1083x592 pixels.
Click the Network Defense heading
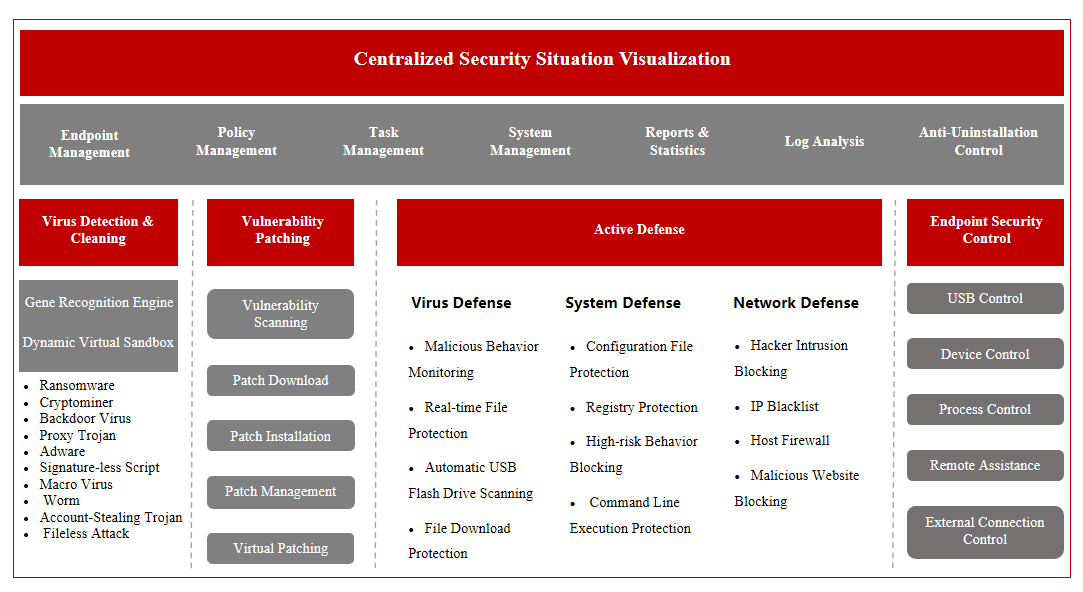tap(796, 303)
